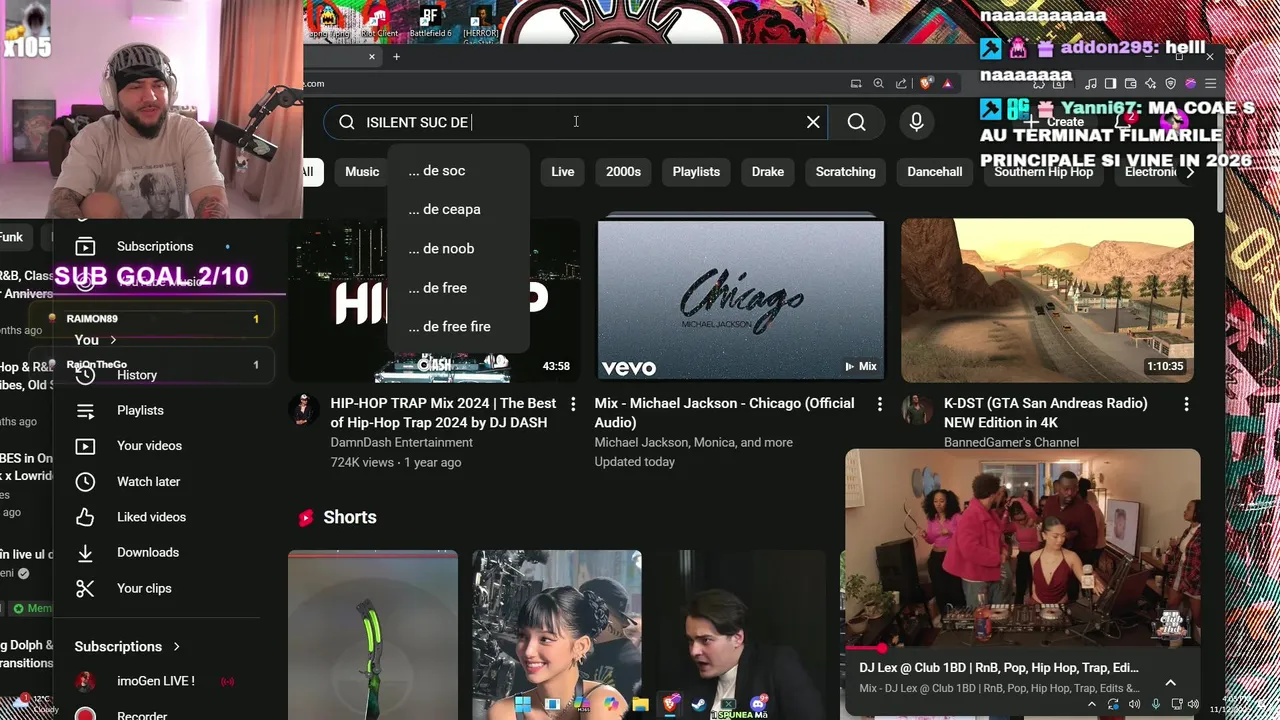This screenshot has height=720, width=1280.
Task: Open the music note playlist icon
Action: point(1091,84)
